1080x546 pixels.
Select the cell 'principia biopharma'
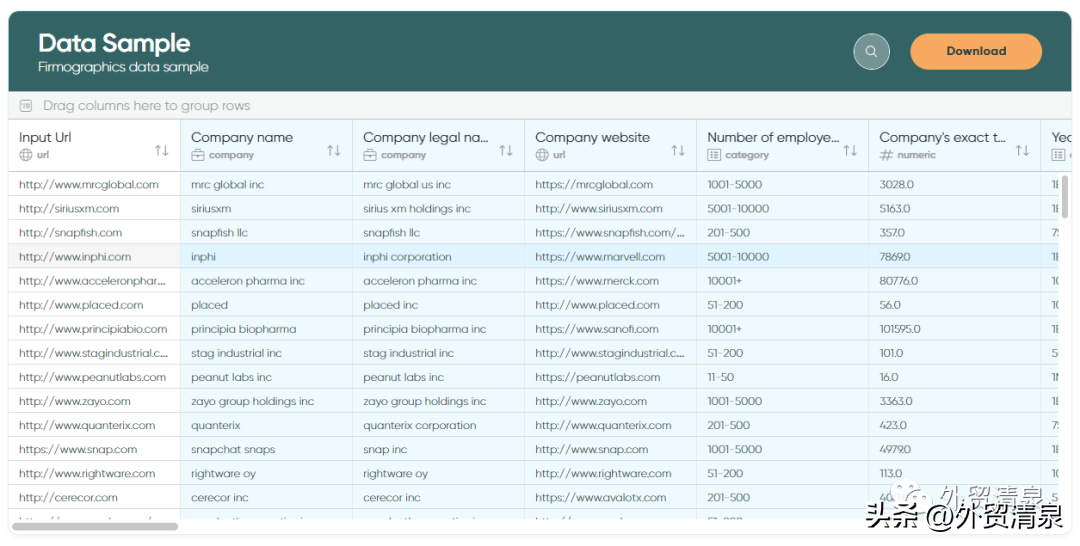(x=267, y=329)
